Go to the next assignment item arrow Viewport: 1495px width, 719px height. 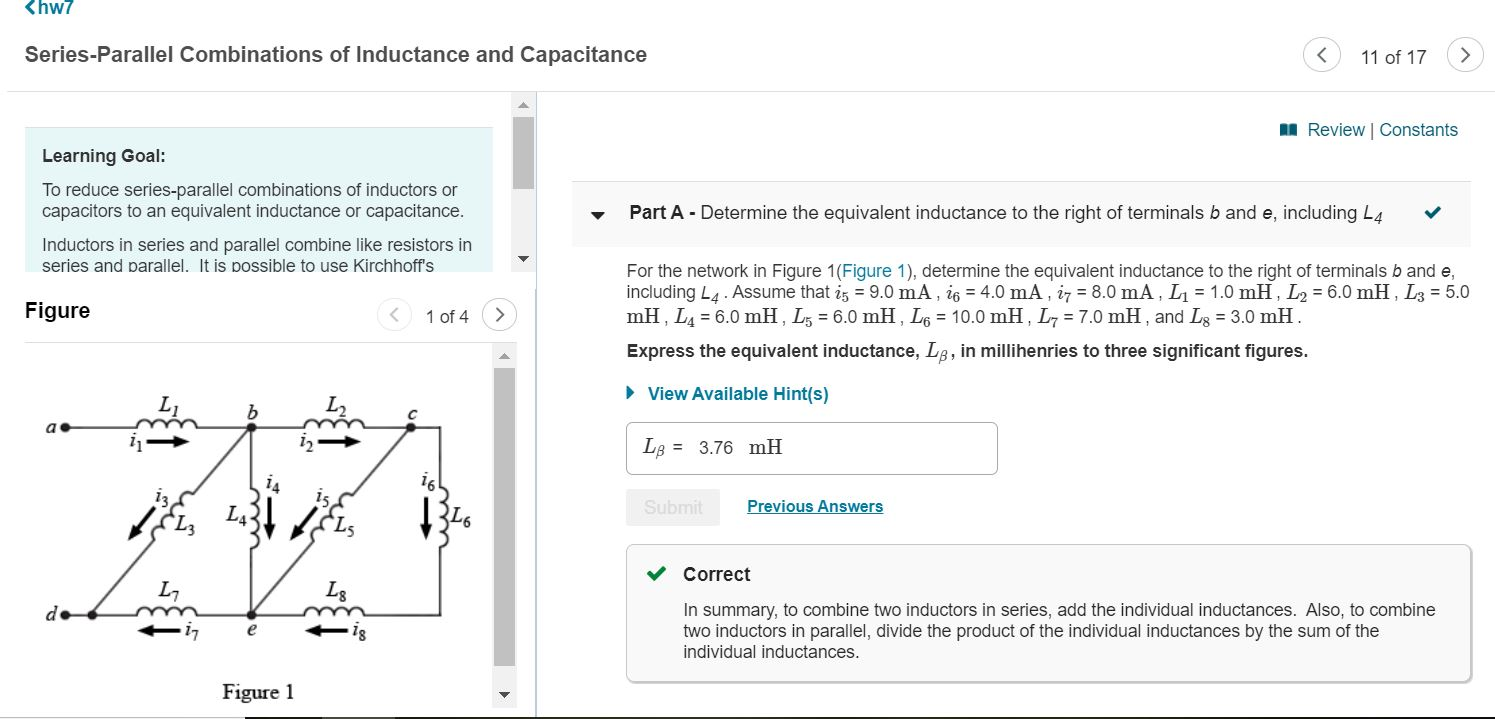click(1464, 56)
